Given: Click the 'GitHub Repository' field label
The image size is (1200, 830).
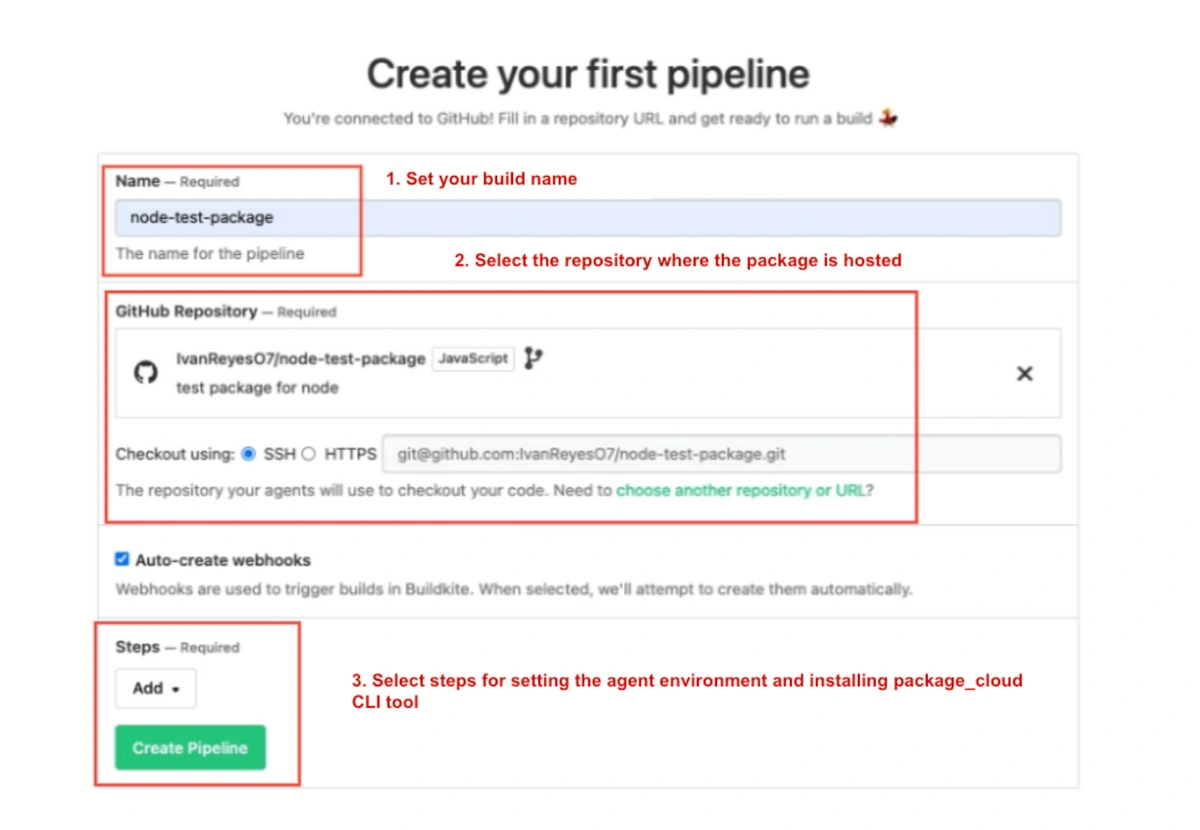Looking at the screenshot, I should [186, 311].
